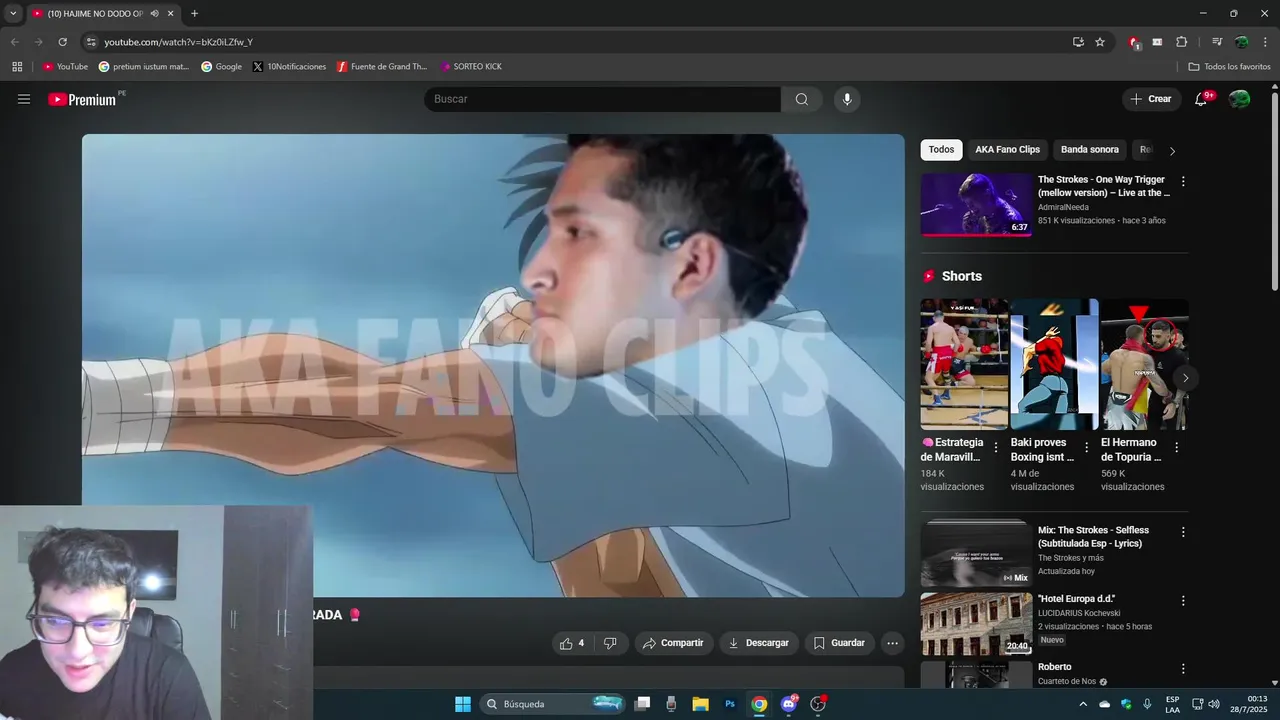Open ESP LAA language switcher

(1172, 704)
